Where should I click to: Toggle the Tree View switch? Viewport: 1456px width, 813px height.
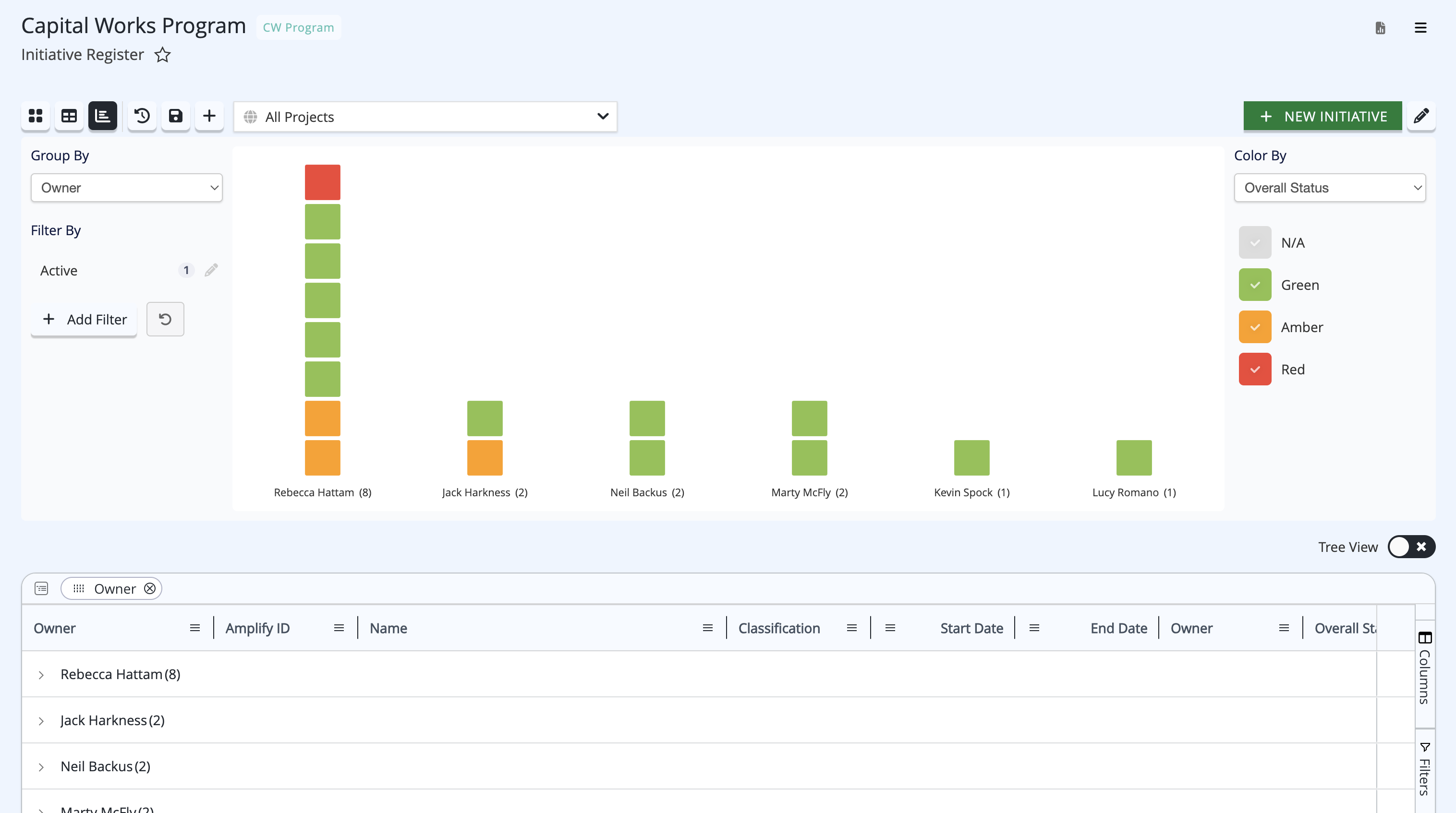pyautogui.click(x=1411, y=546)
